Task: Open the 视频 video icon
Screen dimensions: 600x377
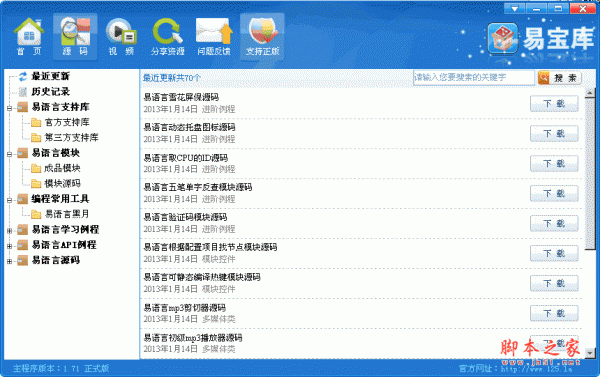Action: tap(121, 37)
